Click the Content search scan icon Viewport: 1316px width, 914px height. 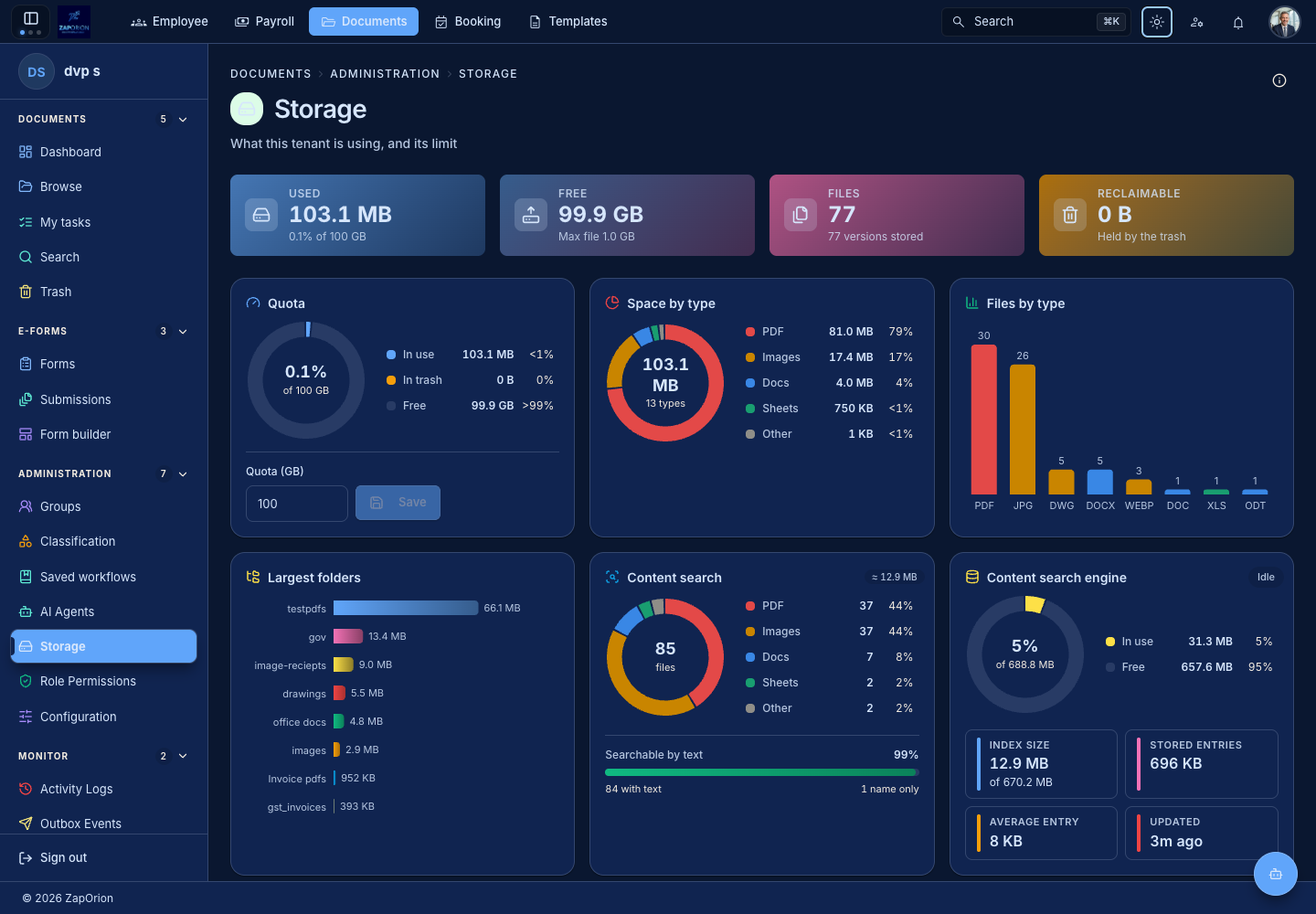tap(612, 577)
